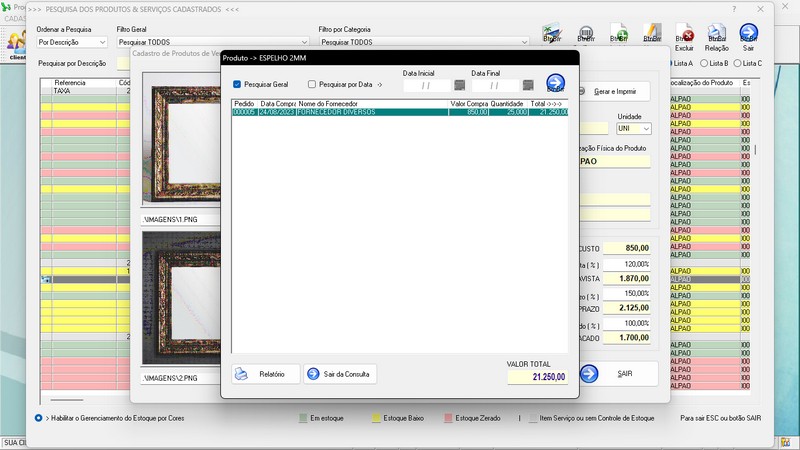Image resolution: width=800 pixels, height=450 pixels.
Task: Click the lower framed mirror product image
Action: (182, 298)
